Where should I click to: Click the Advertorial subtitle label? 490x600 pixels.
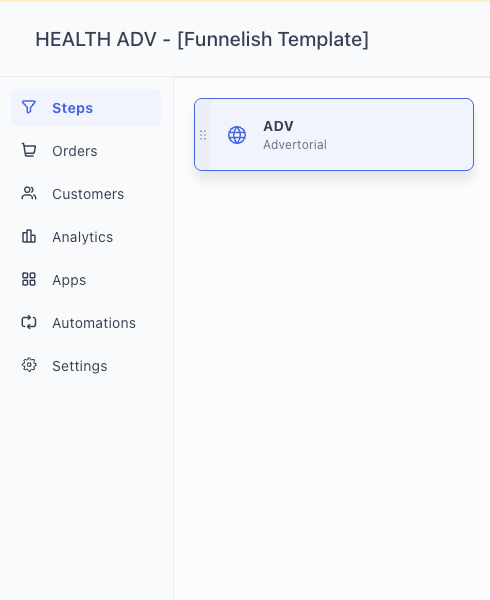[x=295, y=145]
